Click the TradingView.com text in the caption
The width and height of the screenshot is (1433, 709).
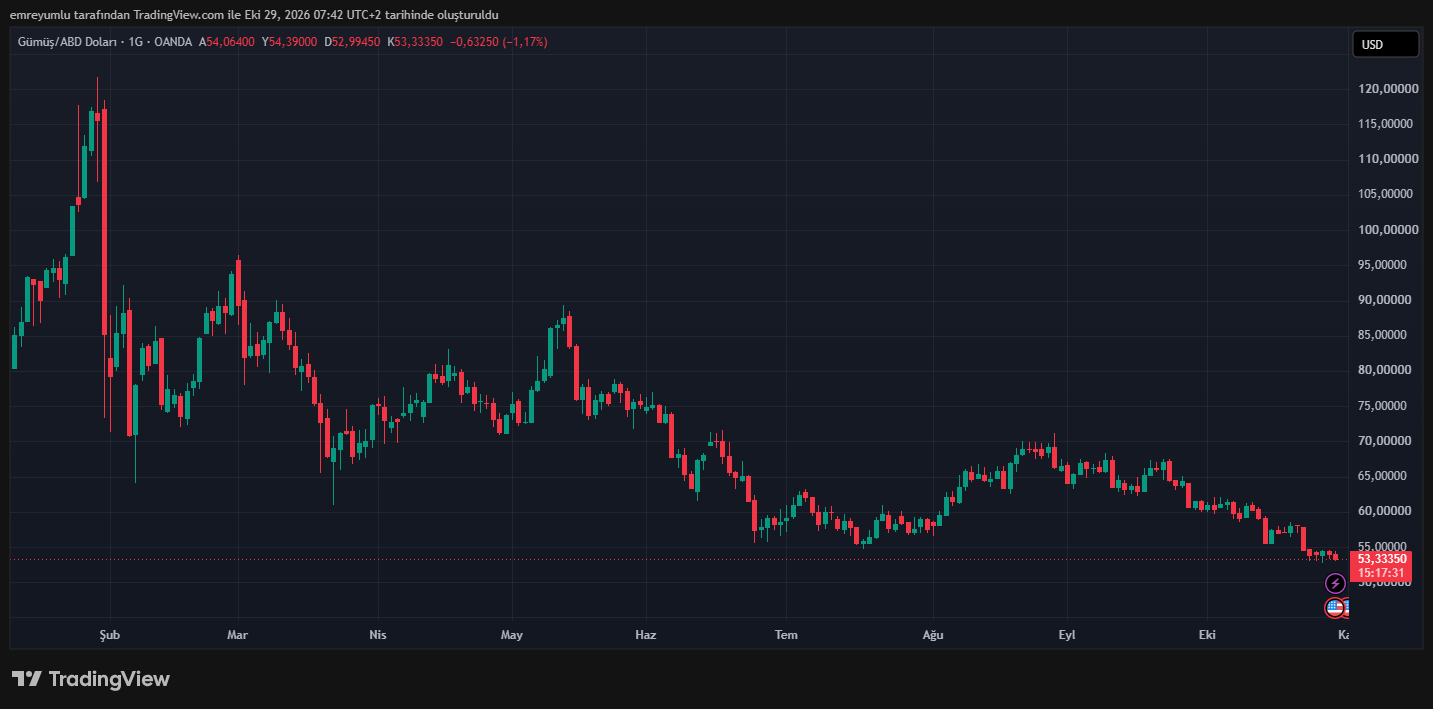click(x=179, y=15)
